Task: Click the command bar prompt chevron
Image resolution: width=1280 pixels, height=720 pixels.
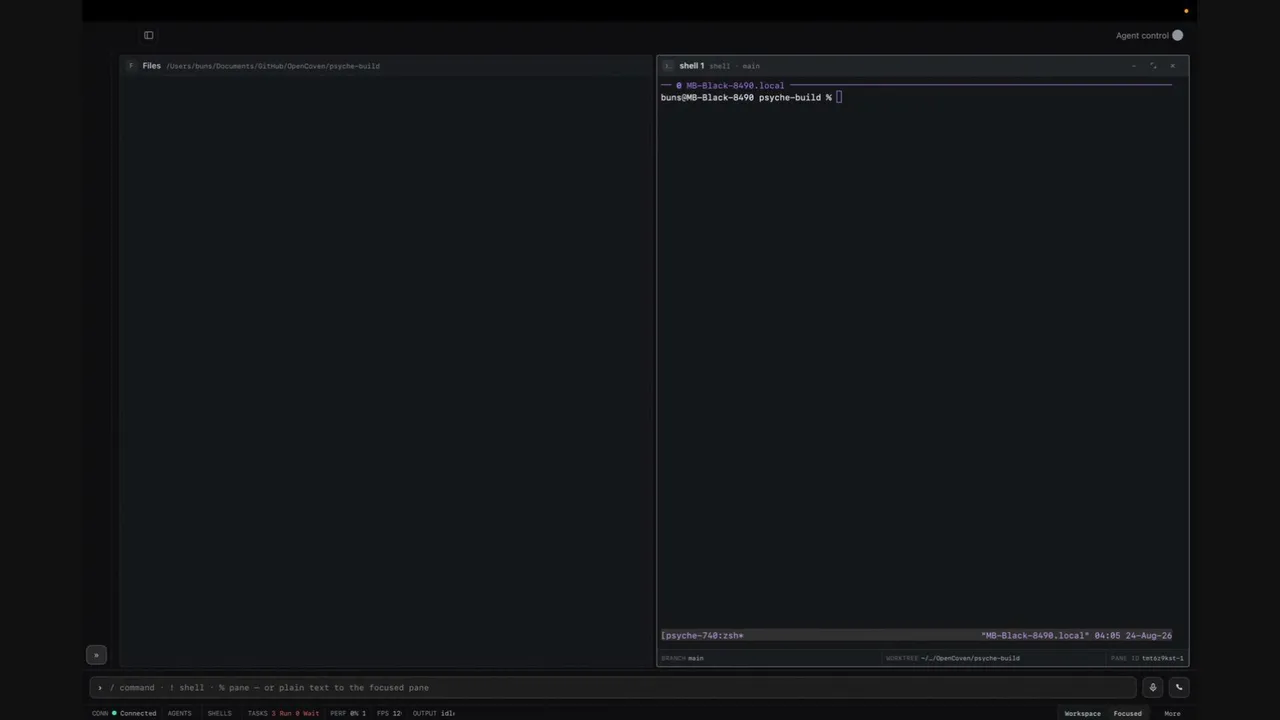Action: tap(100, 688)
